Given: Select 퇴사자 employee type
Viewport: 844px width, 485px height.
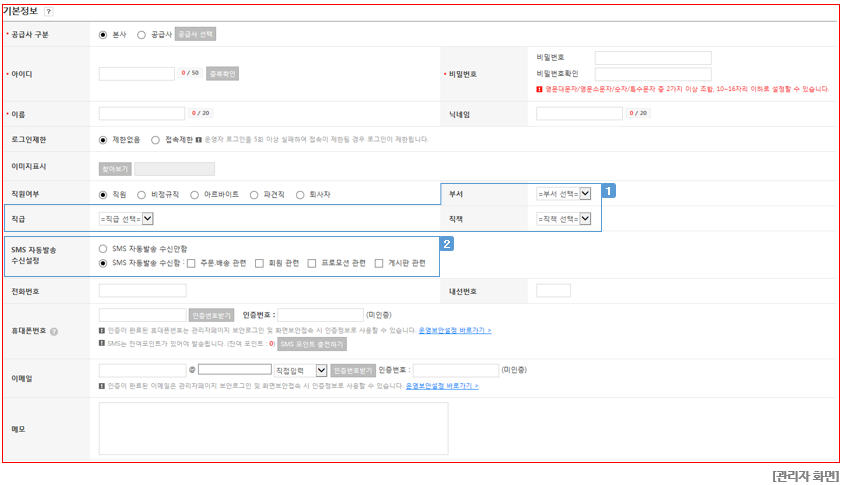Looking at the screenshot, I should [x=300, y=195].
